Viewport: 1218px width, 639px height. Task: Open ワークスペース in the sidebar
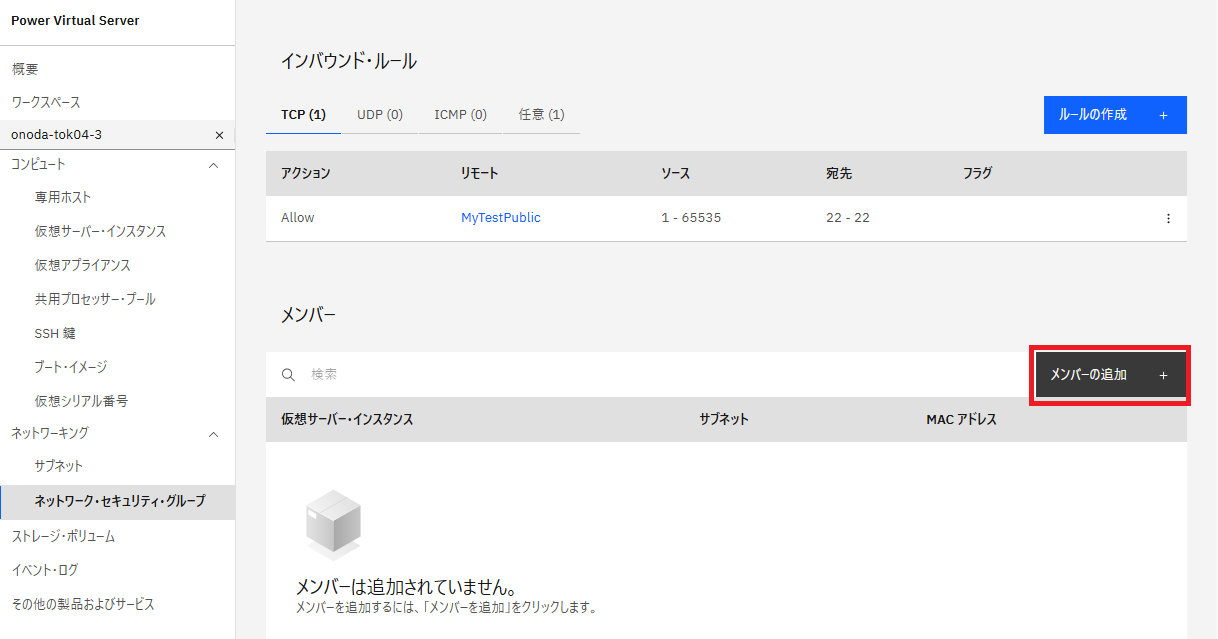click(46, 102)
